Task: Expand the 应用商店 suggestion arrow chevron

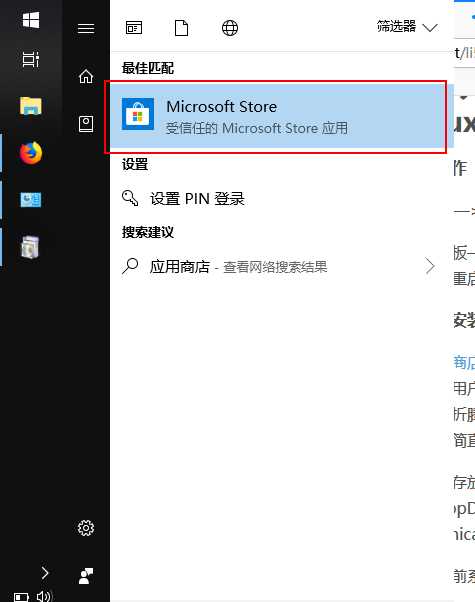Action: coord(430,266)
